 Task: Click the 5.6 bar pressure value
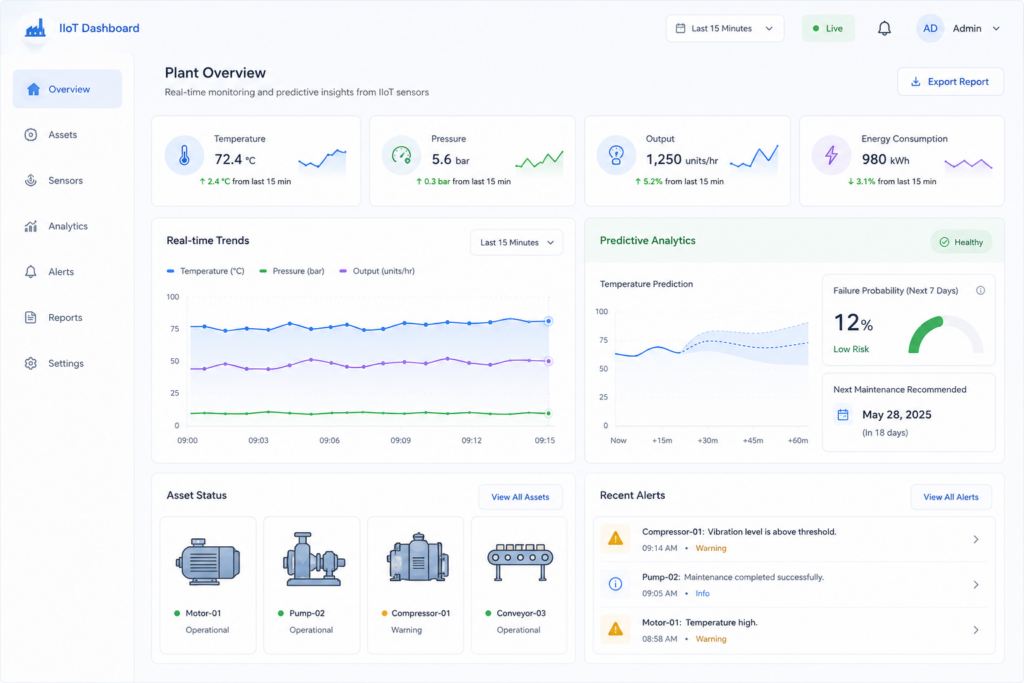450,159
